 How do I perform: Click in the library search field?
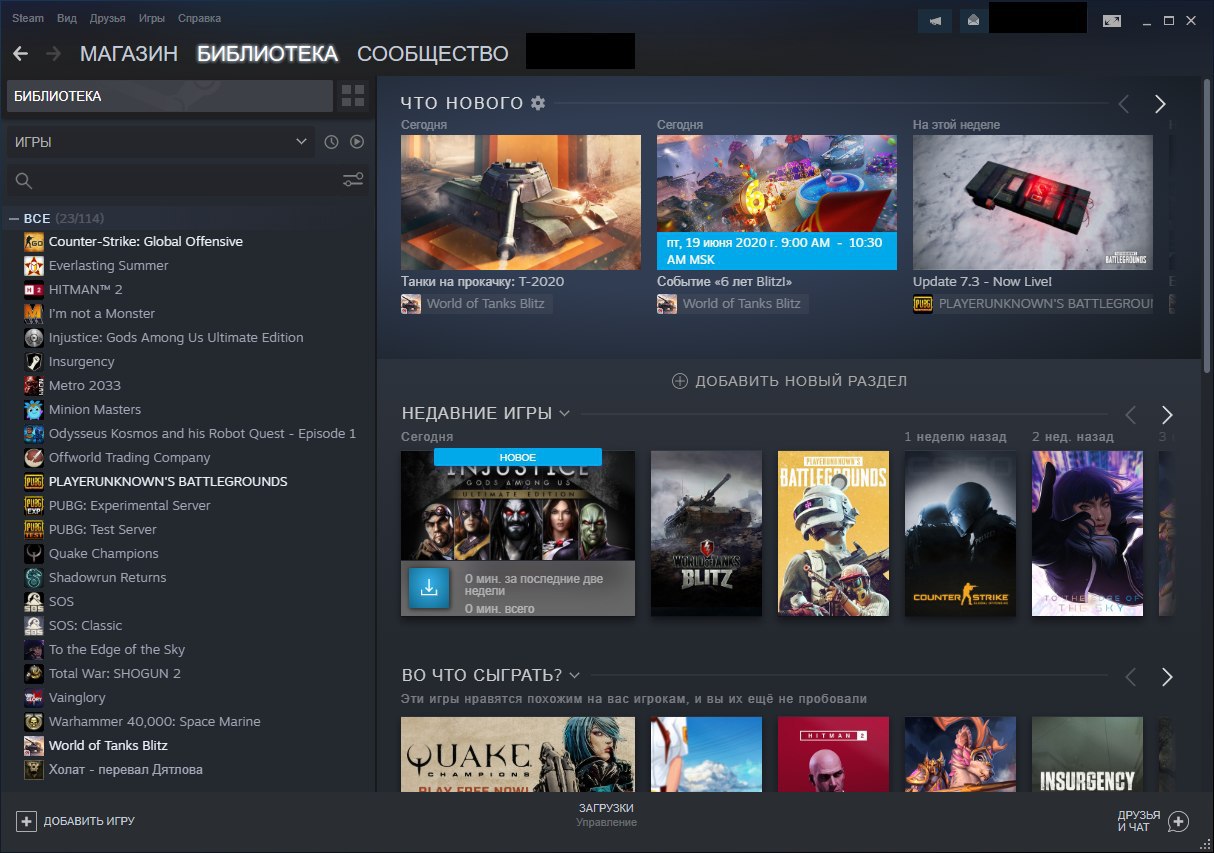click(x=190, y=180)
